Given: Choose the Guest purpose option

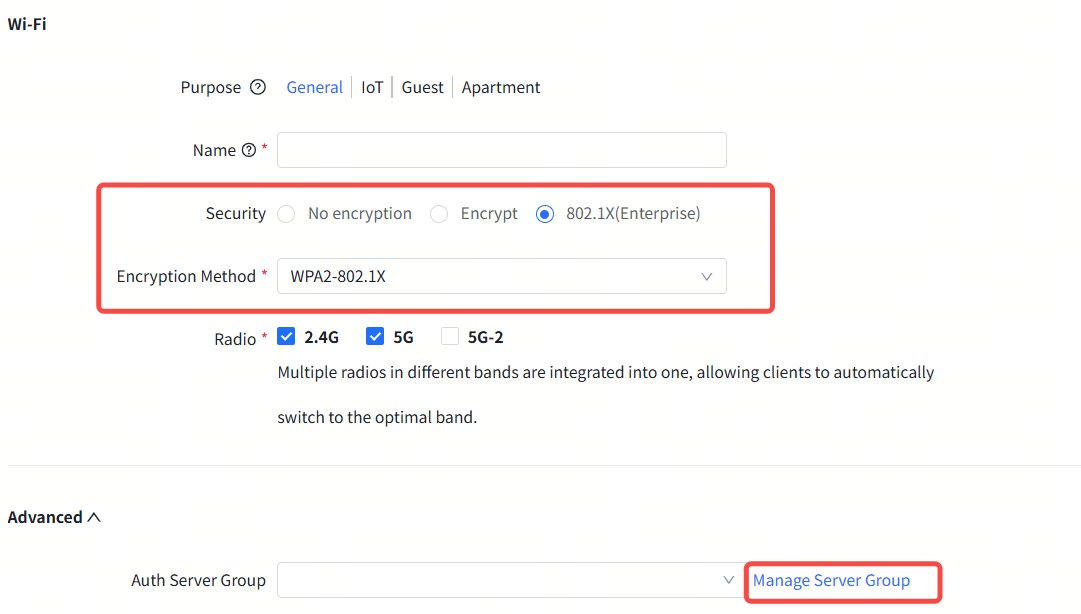Looking at the screenshot, I should click(x=422, y=87).
